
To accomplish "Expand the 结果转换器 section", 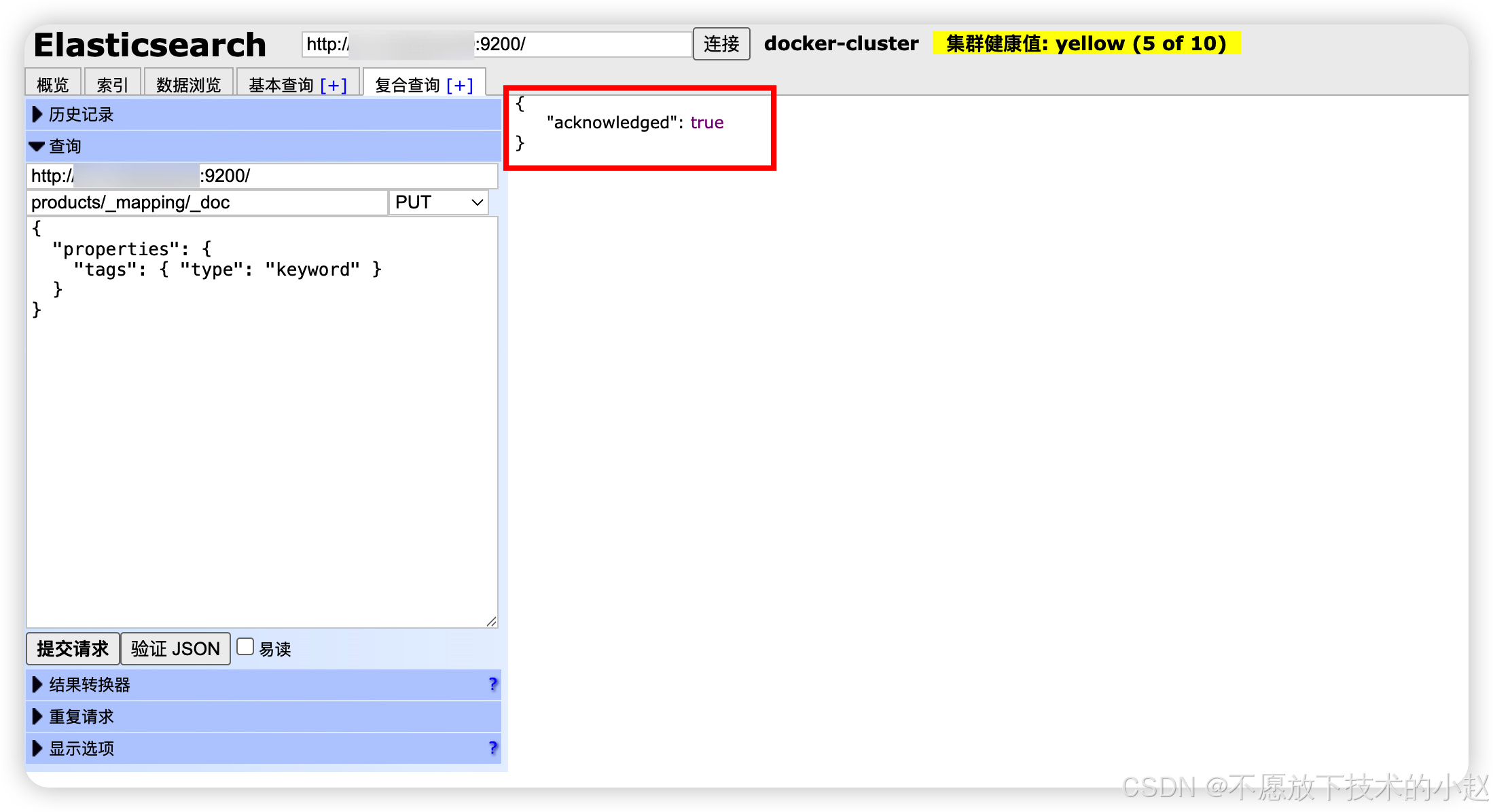I will [x=89, y=684].
